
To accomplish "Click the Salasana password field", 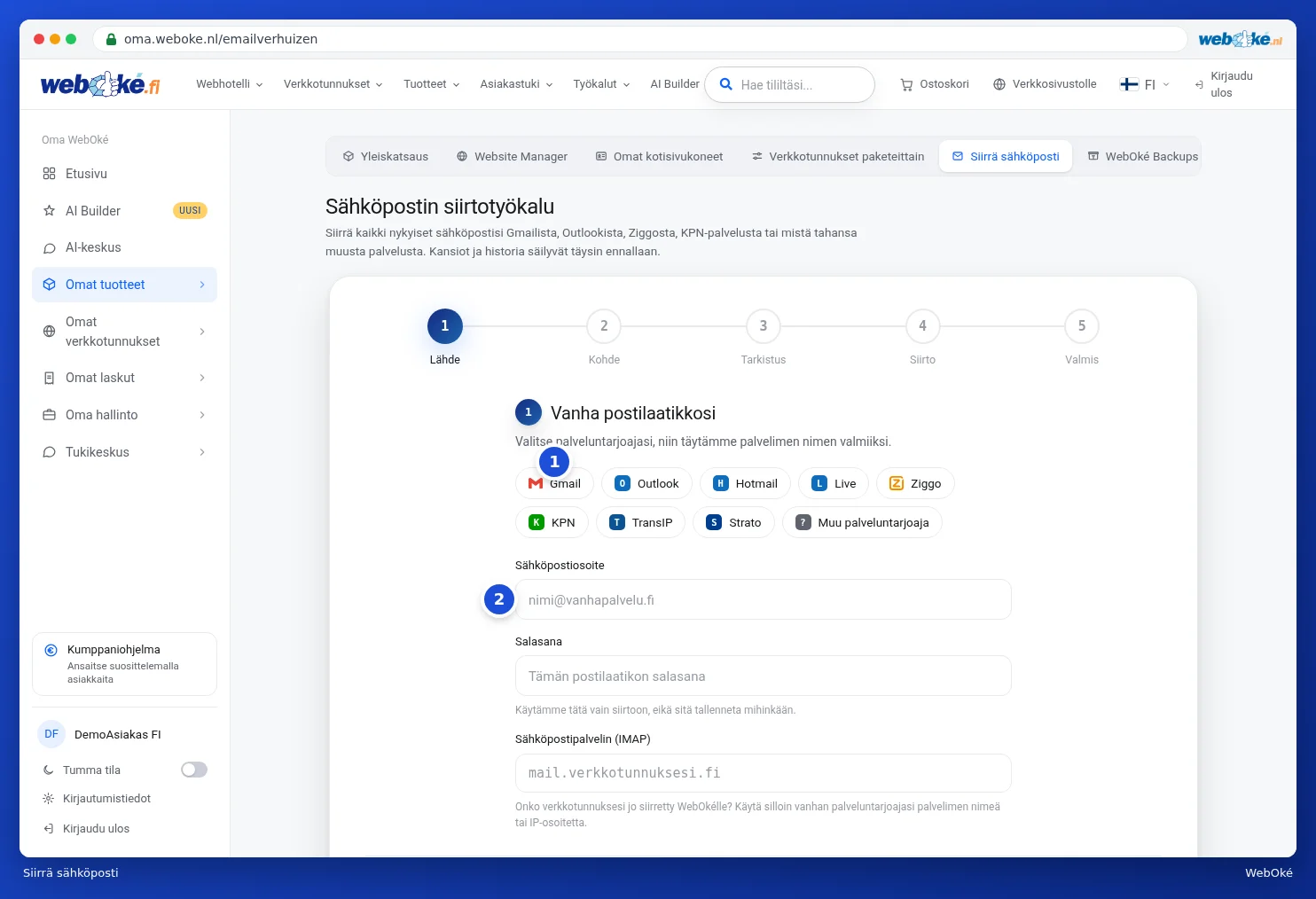I will point(764,676).
